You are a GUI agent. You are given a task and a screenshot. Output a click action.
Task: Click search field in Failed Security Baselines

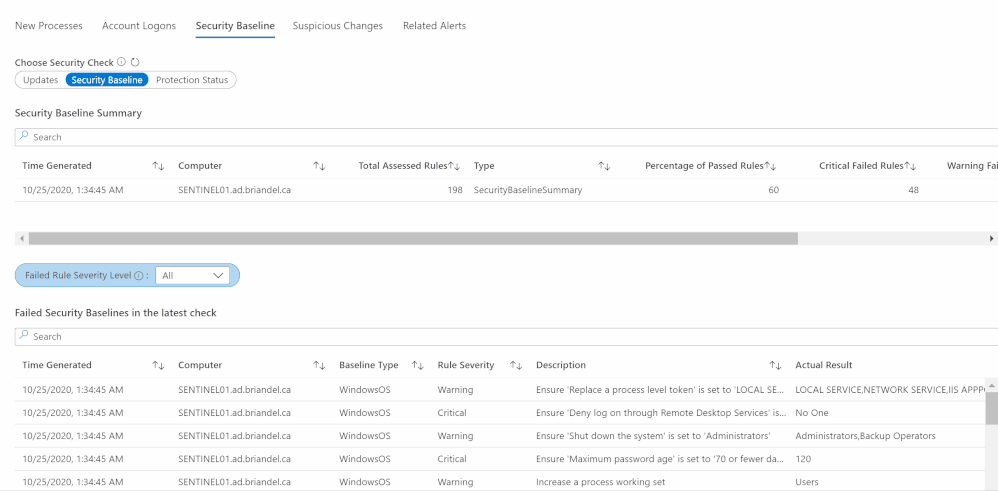pos(506,336)
